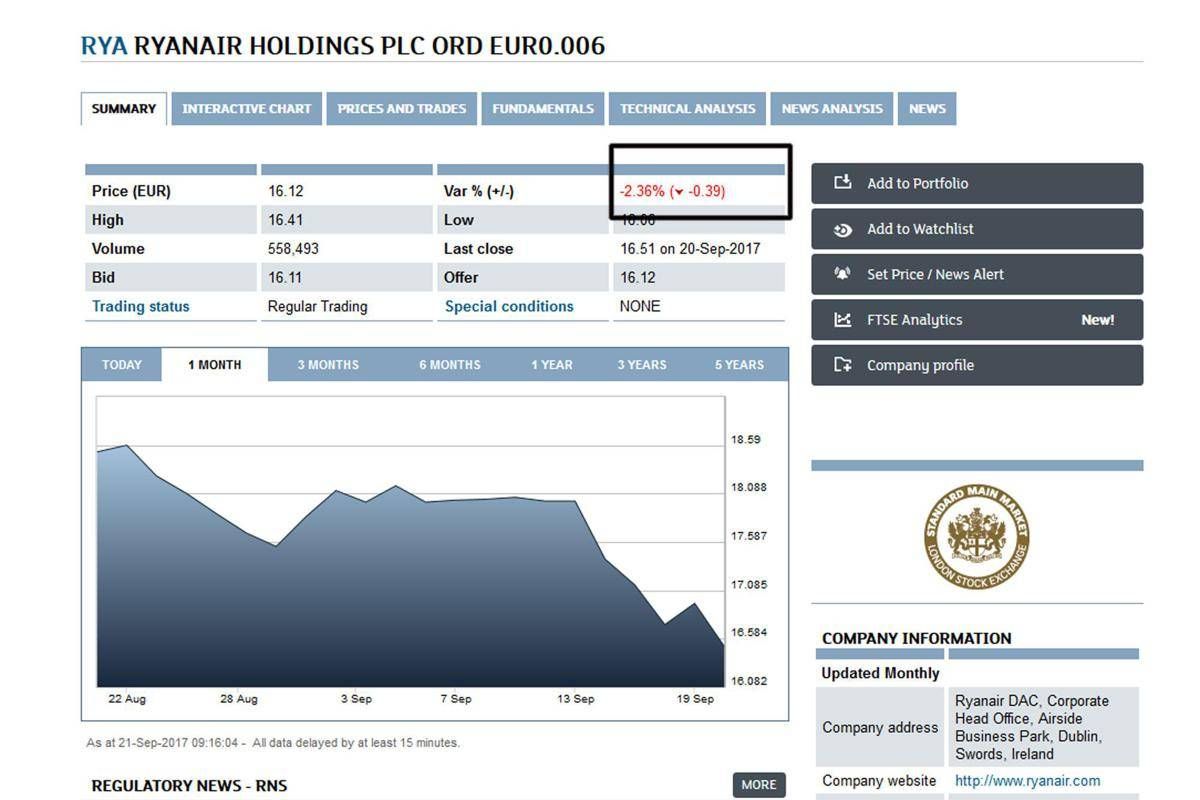Click the High value 16.41

point(286,220)
